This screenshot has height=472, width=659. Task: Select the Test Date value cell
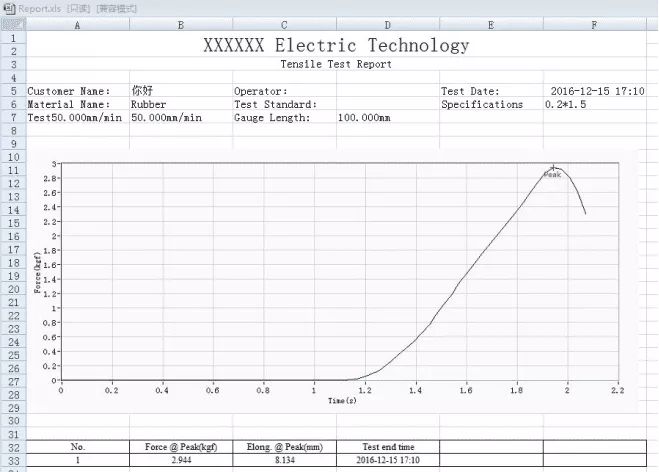tap(596, 91)
